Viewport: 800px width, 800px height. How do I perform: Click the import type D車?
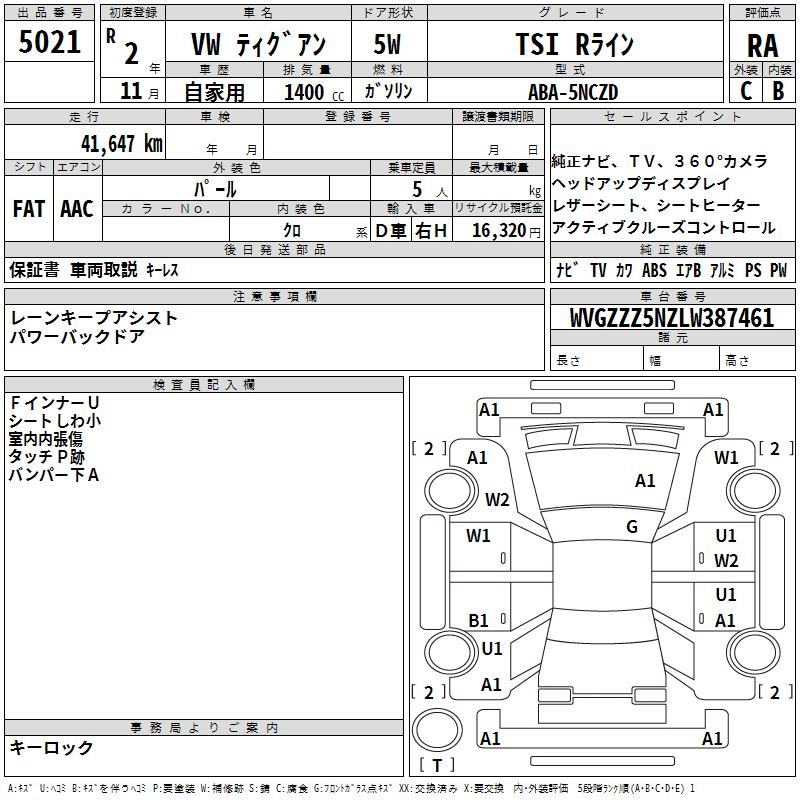coord(391,231)
